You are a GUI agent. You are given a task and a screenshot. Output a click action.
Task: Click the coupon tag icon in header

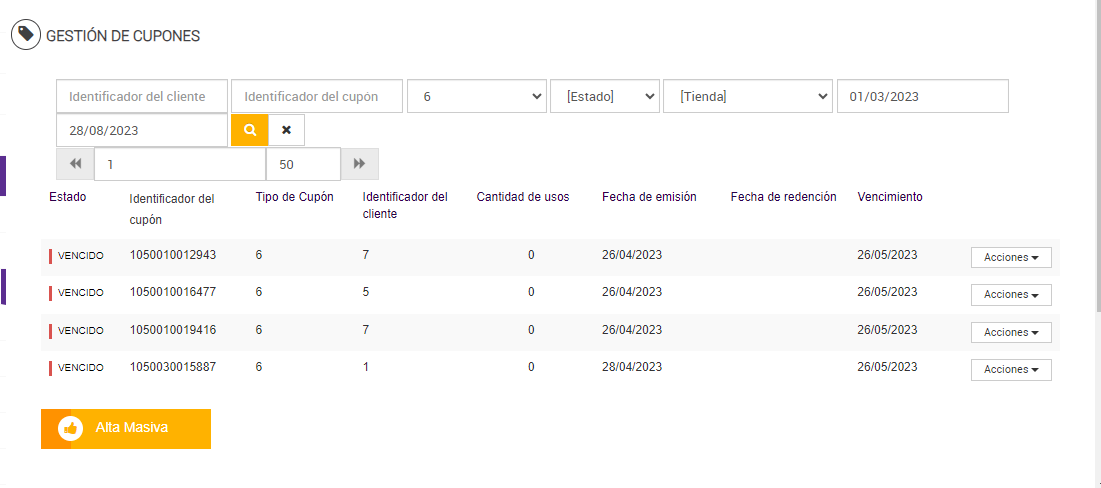[26, 35]
